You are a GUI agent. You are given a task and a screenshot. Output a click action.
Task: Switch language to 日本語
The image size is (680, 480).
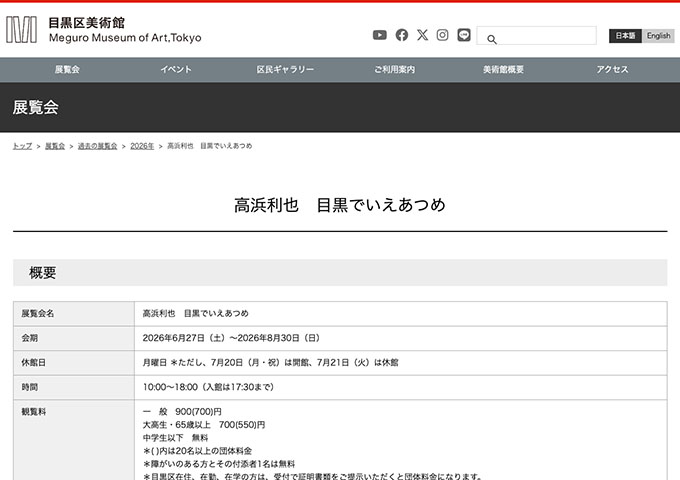pos(625,36)
